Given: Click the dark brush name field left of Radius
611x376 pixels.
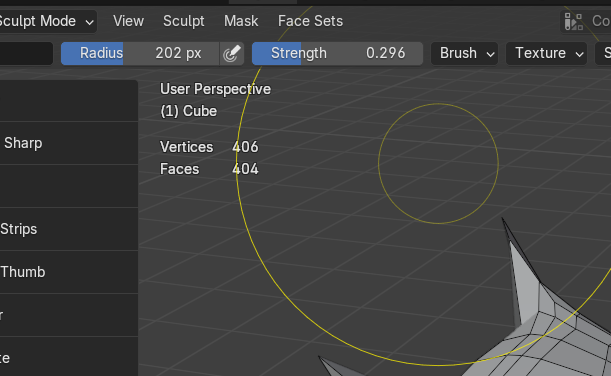Looking at the screenshot, I should pyautogui.click(x=26, y=53).
